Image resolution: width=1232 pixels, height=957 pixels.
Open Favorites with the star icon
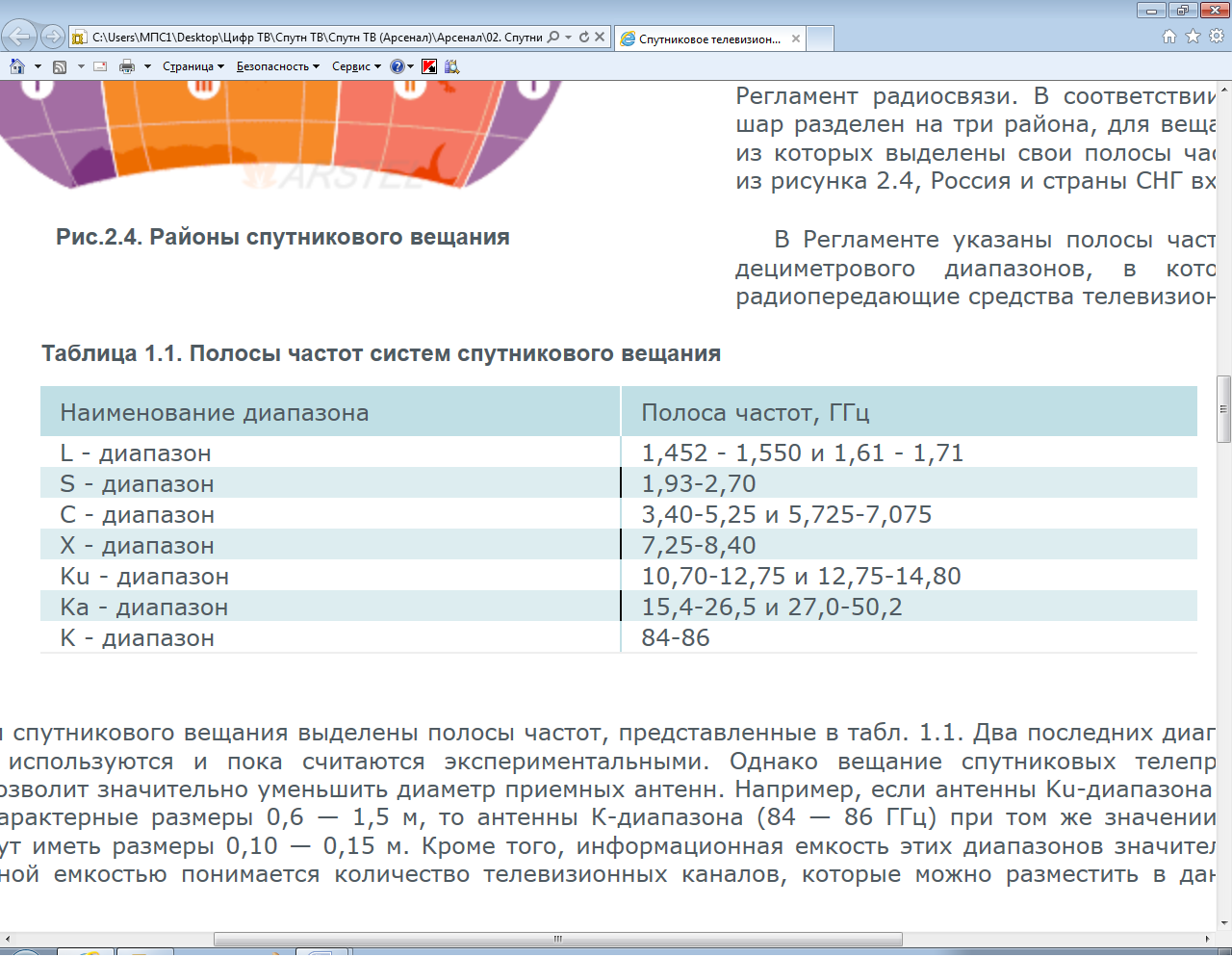coord(1193,37)
